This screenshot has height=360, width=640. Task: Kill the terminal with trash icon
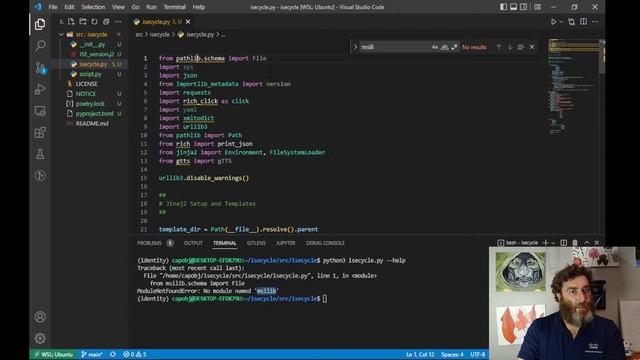575,243
